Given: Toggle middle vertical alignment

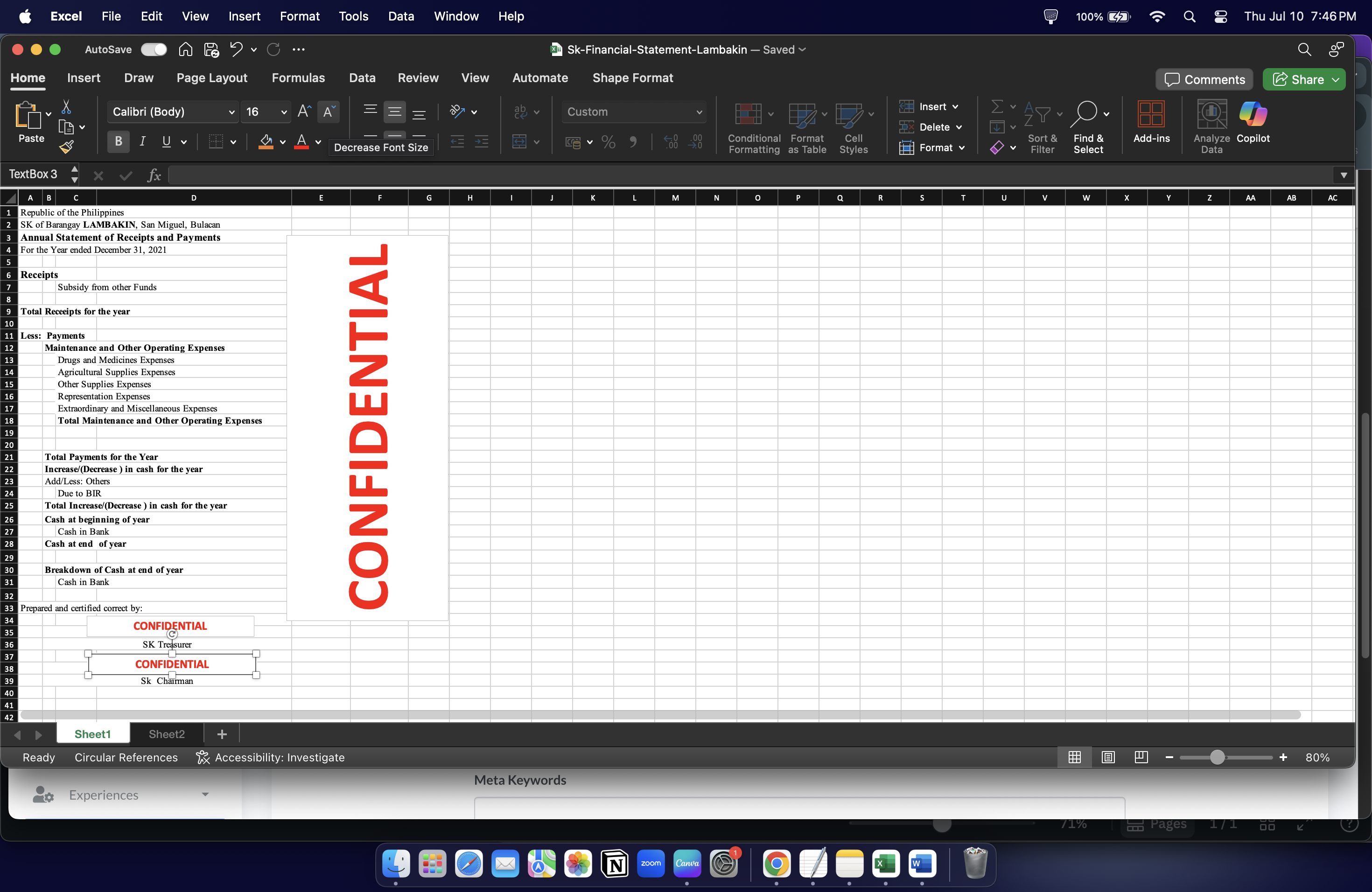Looking at the screenshot, I should [x=394, y=111].
